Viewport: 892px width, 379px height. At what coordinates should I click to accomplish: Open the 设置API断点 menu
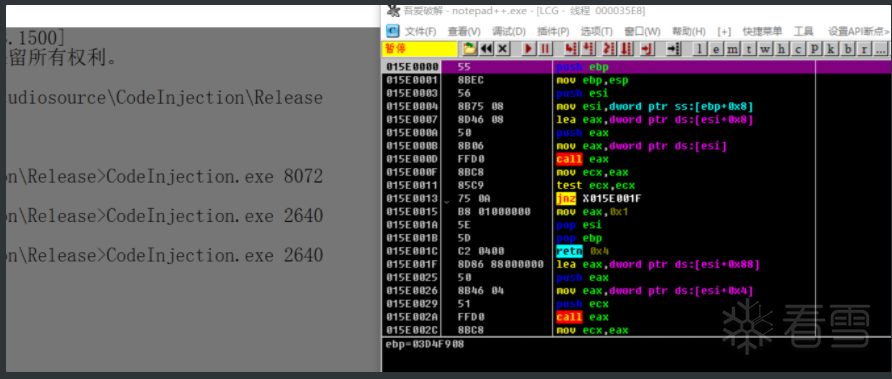click(858, 31)
